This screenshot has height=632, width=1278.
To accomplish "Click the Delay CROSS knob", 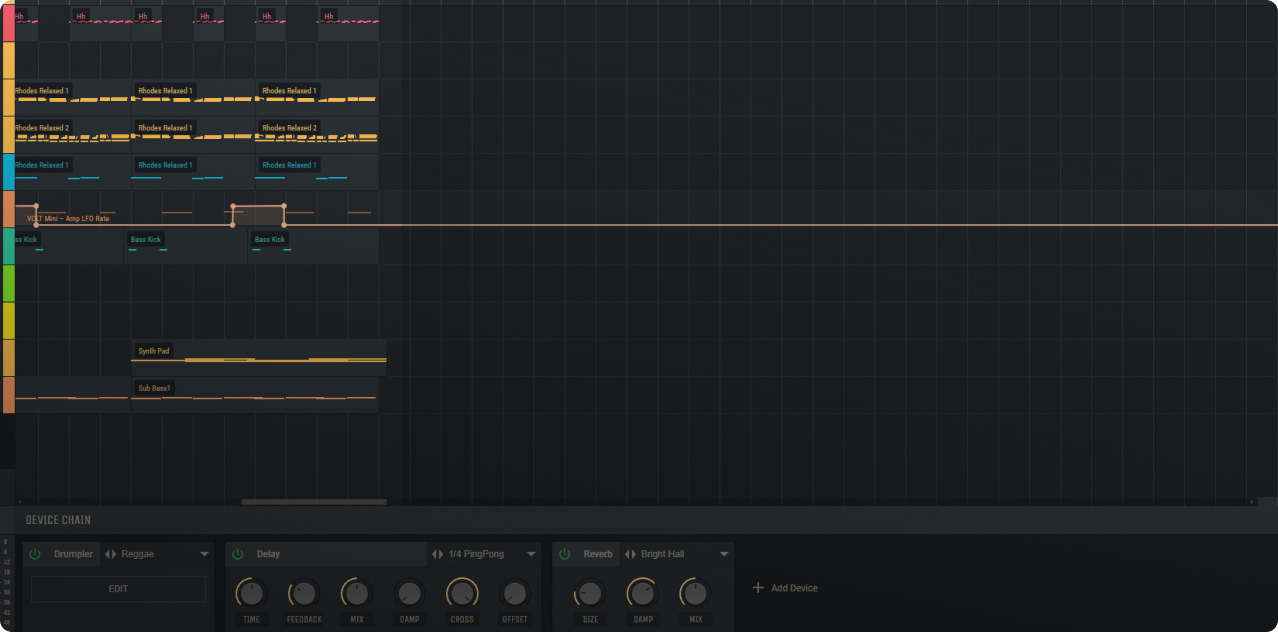I will (x=461, y=594).
